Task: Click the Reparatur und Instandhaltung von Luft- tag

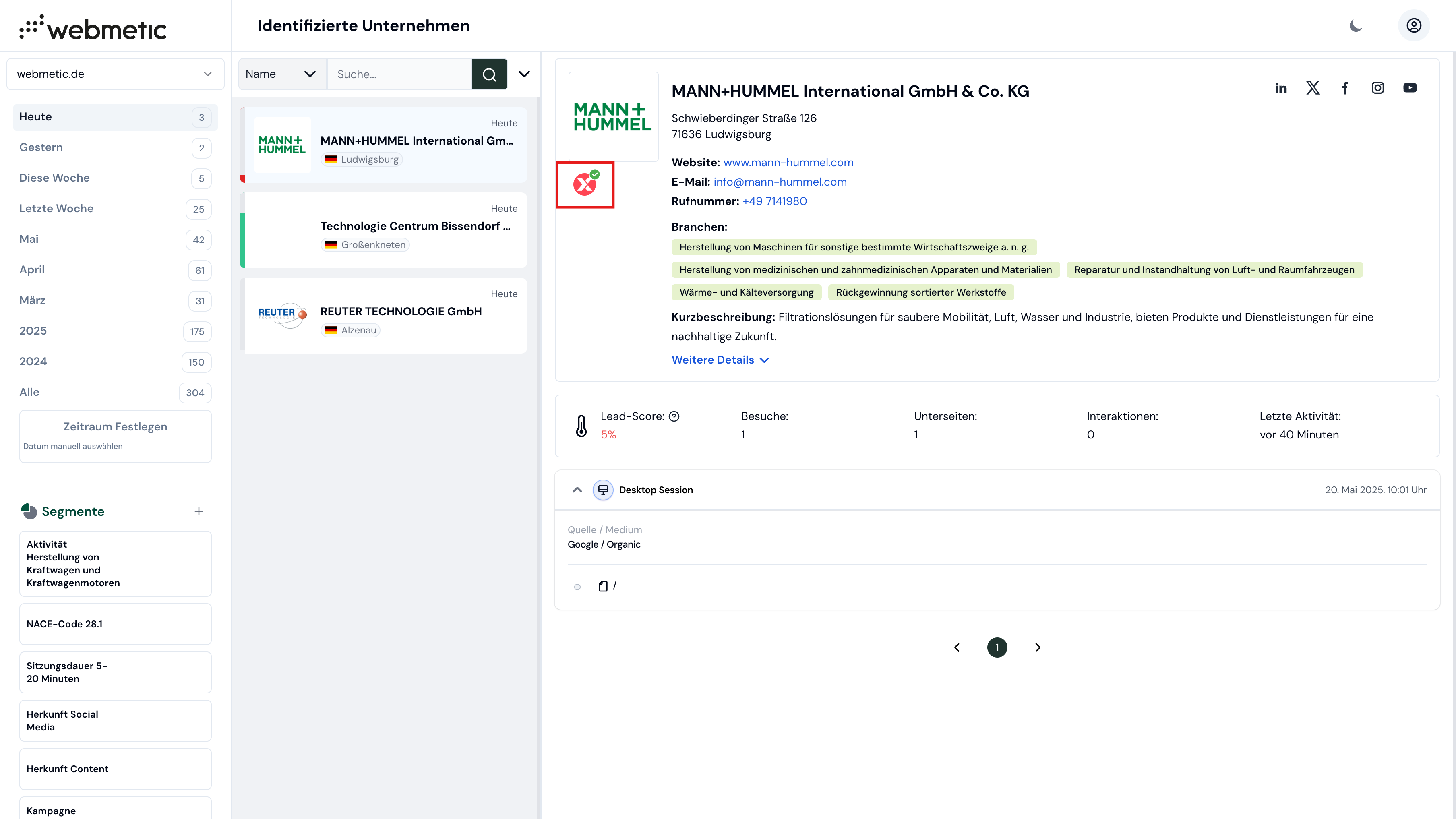Action: coord(1214,270)
